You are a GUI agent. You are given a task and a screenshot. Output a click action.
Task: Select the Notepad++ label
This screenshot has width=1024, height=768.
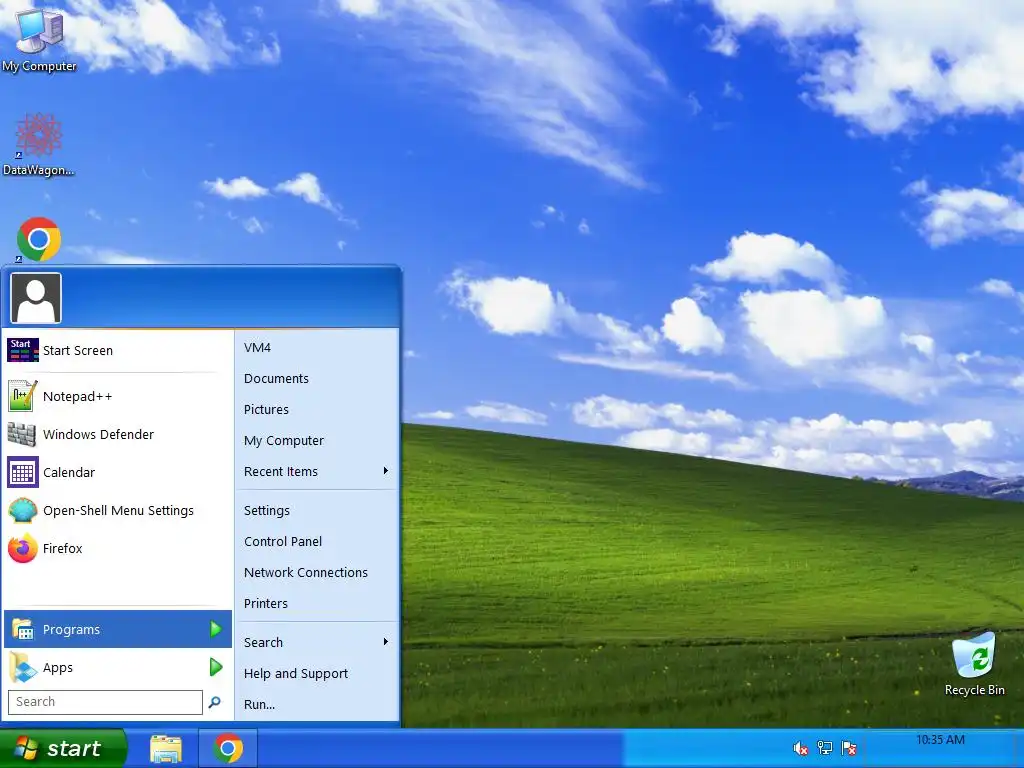coord(77,396)
